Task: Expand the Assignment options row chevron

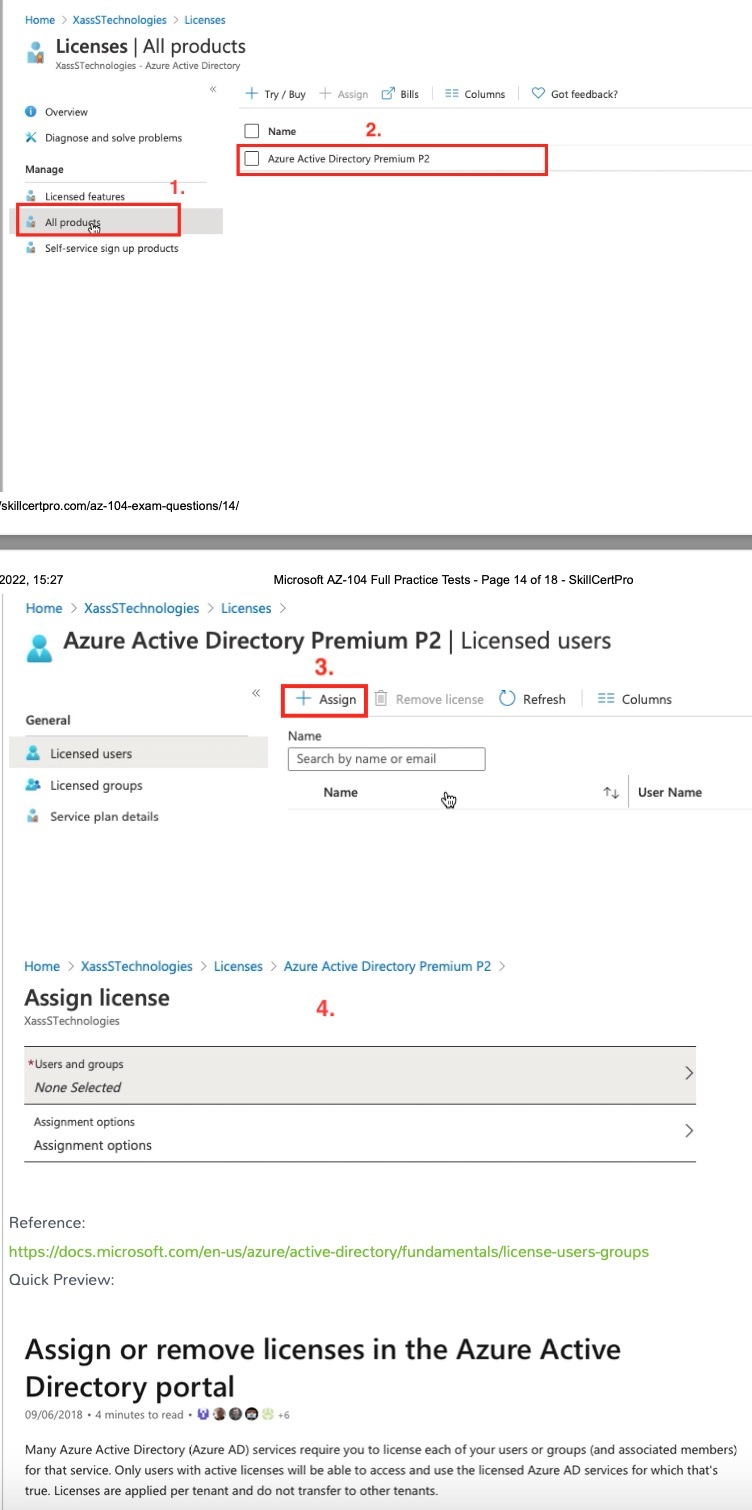Action: pyautogui.click(x=688, y=1131)
